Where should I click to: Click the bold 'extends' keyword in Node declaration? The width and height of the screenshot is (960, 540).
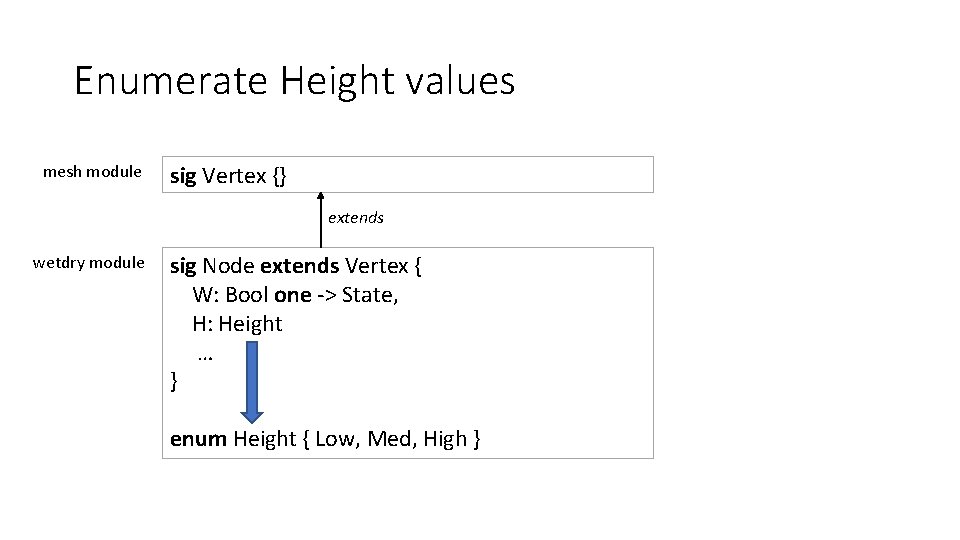click(x=299, y=266)
